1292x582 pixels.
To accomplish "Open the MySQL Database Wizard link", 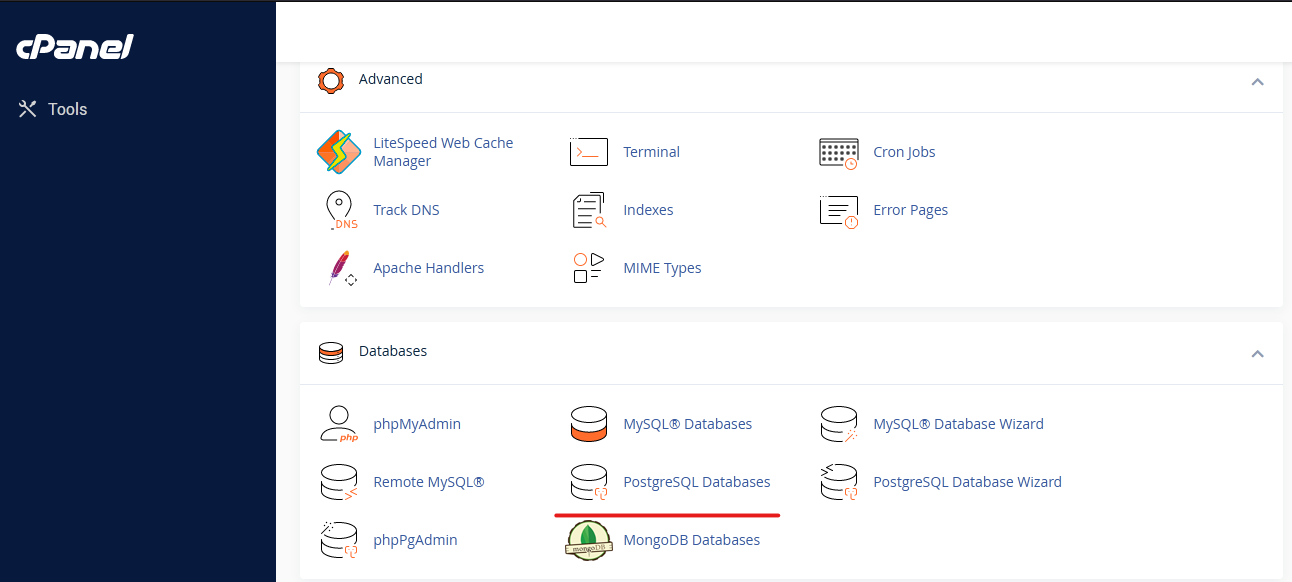I will click(958, 424).
